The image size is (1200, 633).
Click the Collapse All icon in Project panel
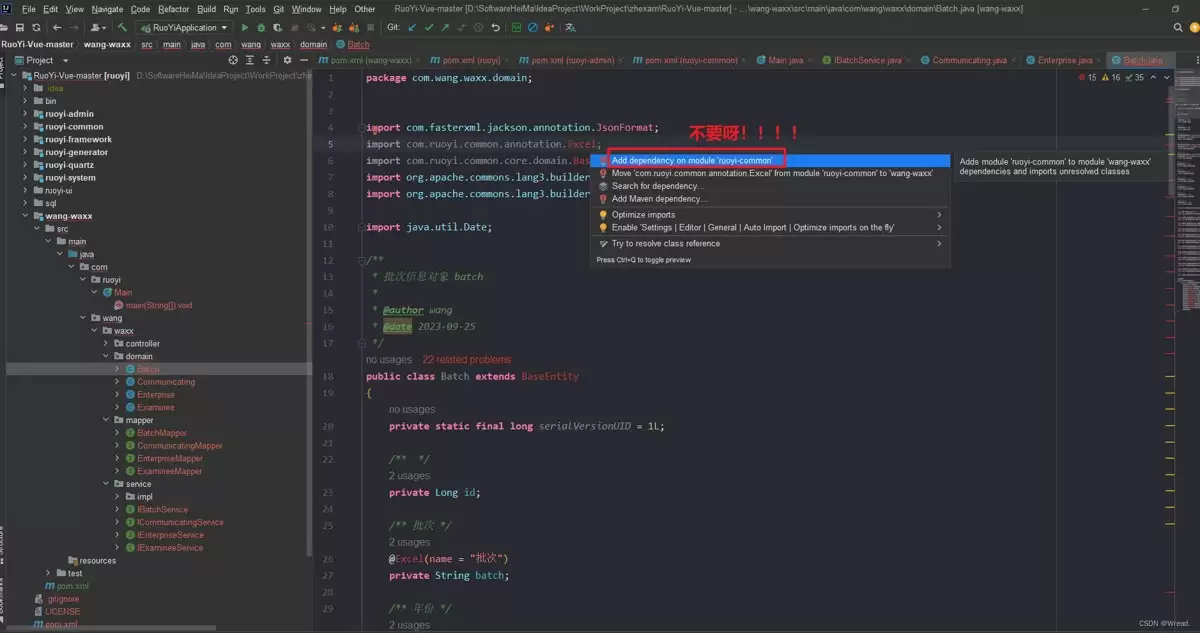pyautogui.click(x=266, y=60)
